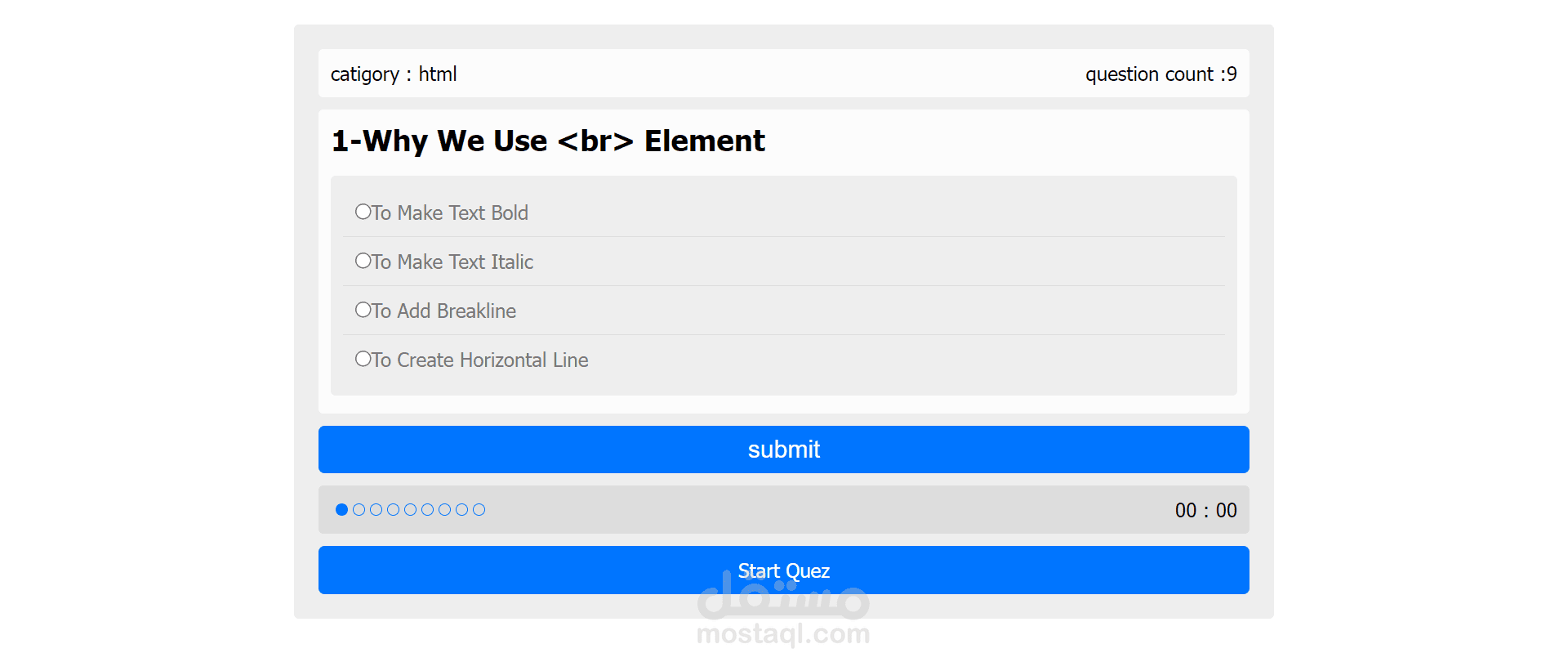Click the question title about br element
Screen dimensions: 1568x662
point(548,141)
